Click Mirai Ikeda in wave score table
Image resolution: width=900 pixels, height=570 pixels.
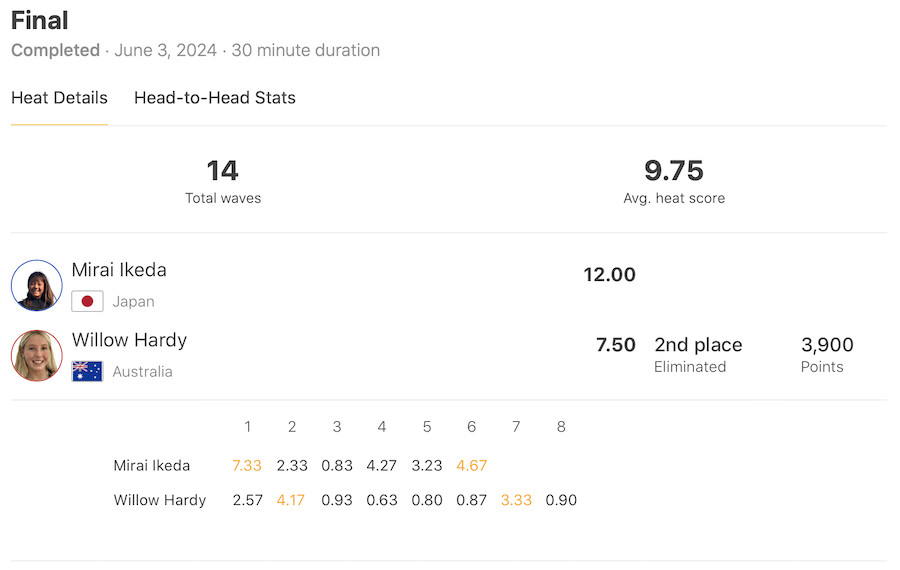coord(152,465)
